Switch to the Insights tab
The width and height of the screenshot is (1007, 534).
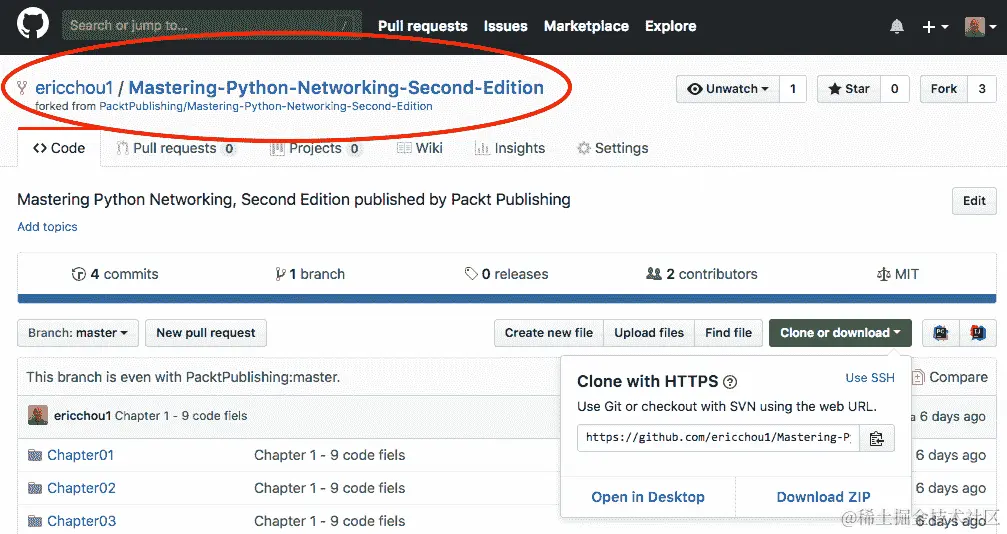[510, 148]
